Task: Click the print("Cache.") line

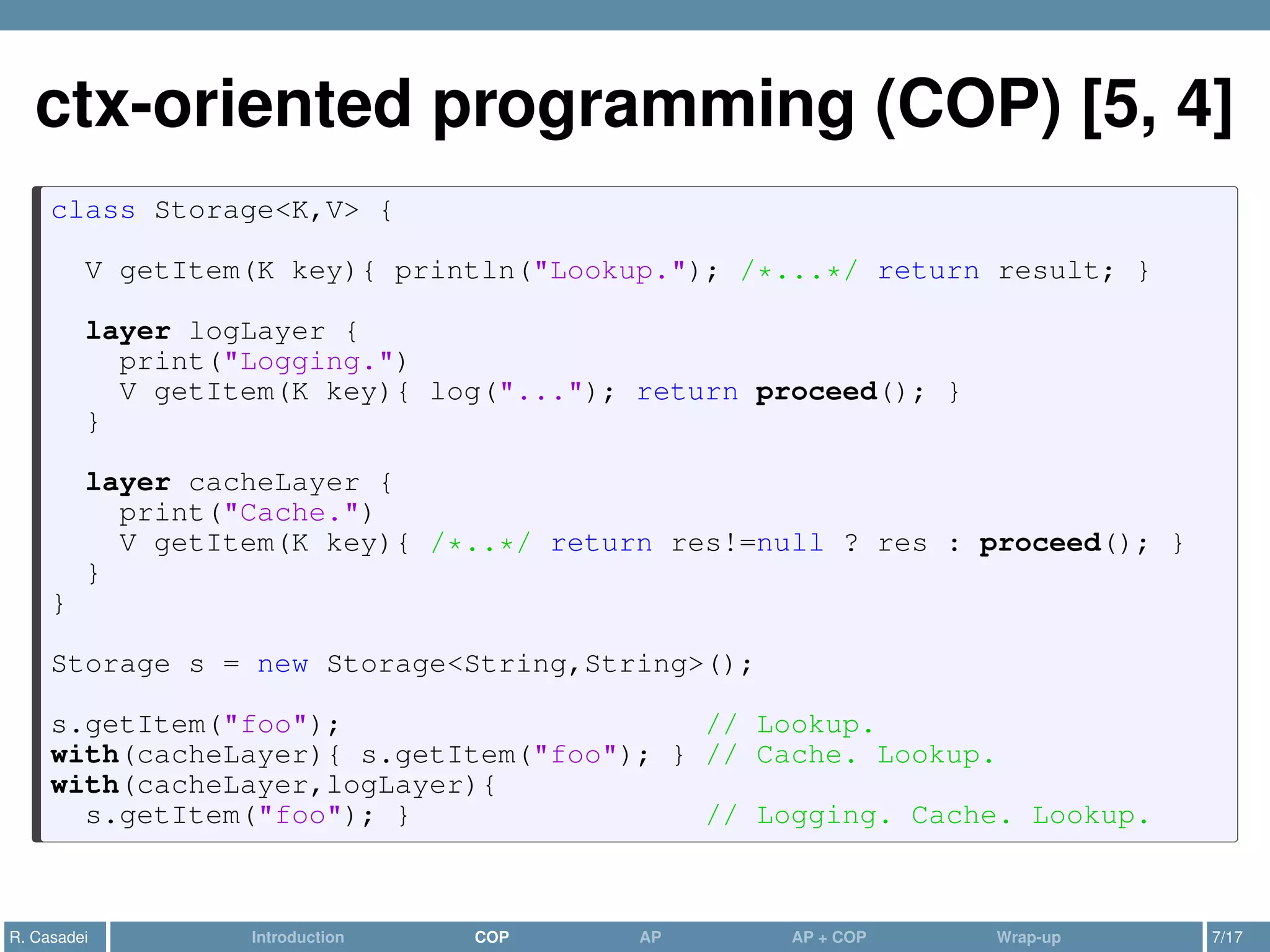Action: coord(246,513)
